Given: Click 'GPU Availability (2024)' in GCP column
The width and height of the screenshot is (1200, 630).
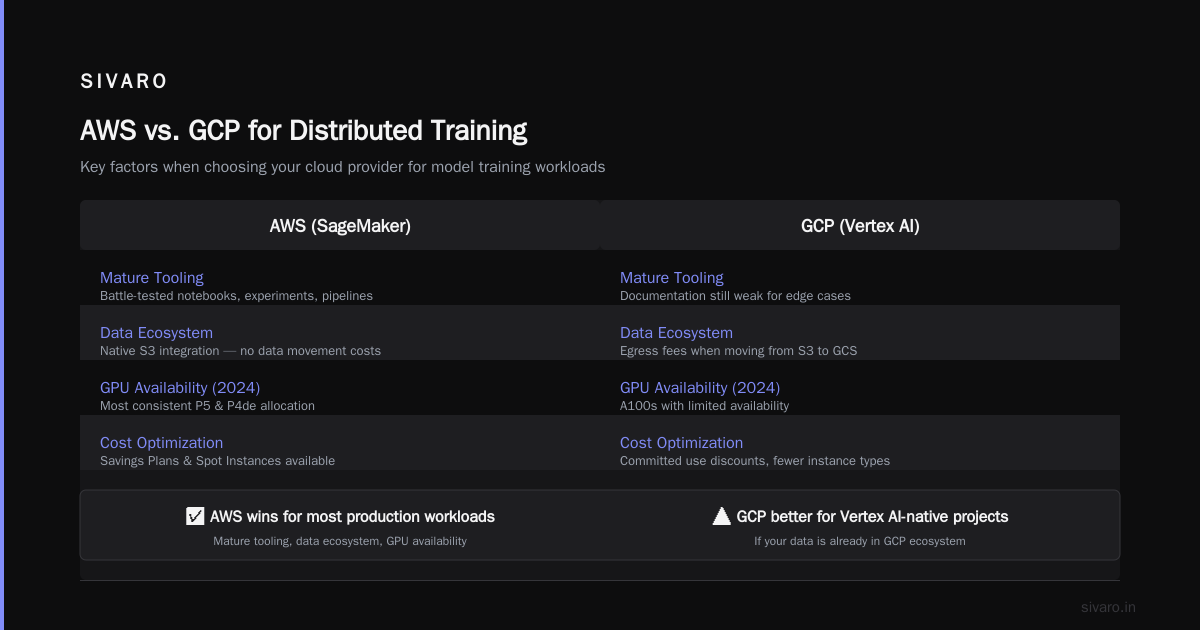Looking at the screenshot, I should coord(700,388).
